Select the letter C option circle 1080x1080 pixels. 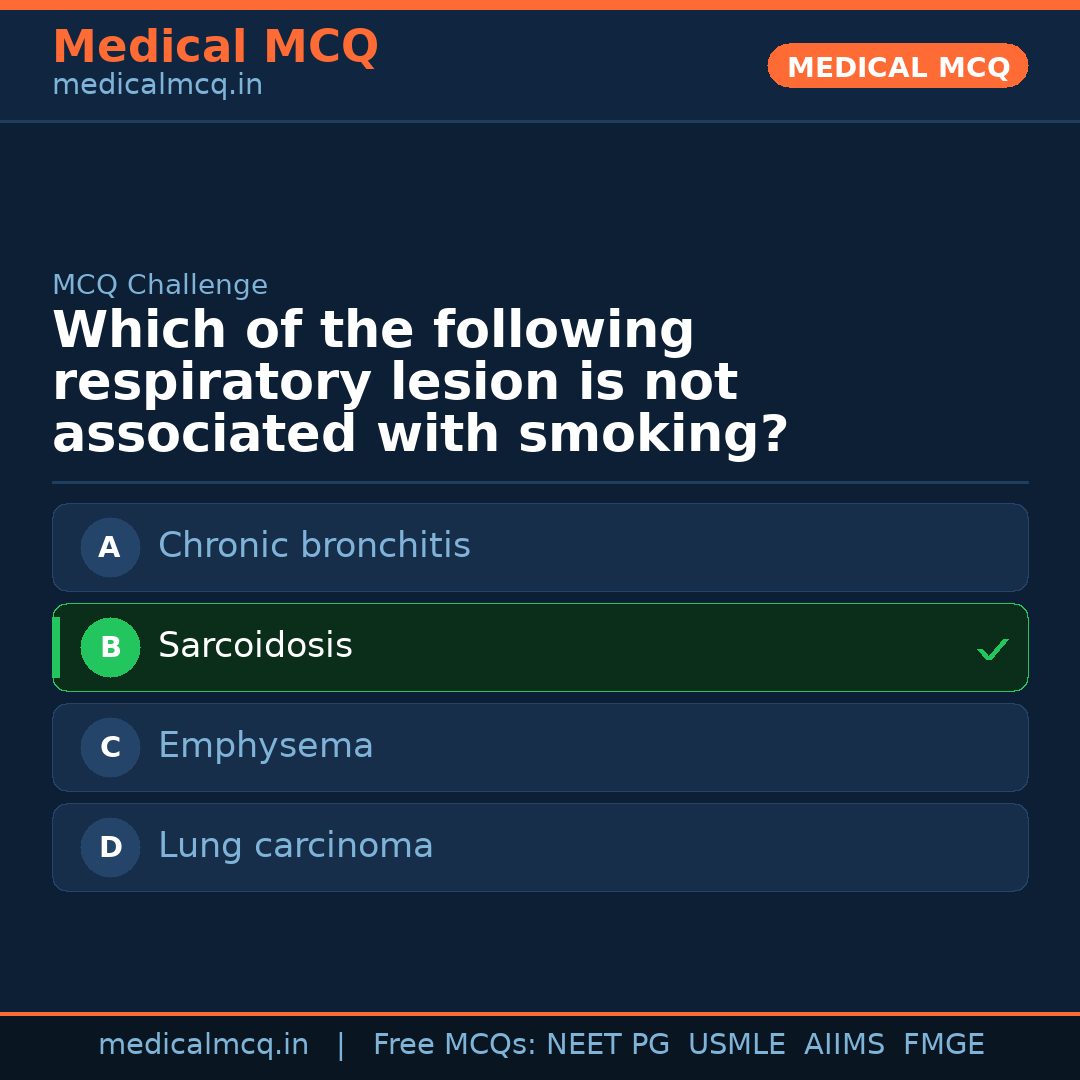tap(110, 747)
